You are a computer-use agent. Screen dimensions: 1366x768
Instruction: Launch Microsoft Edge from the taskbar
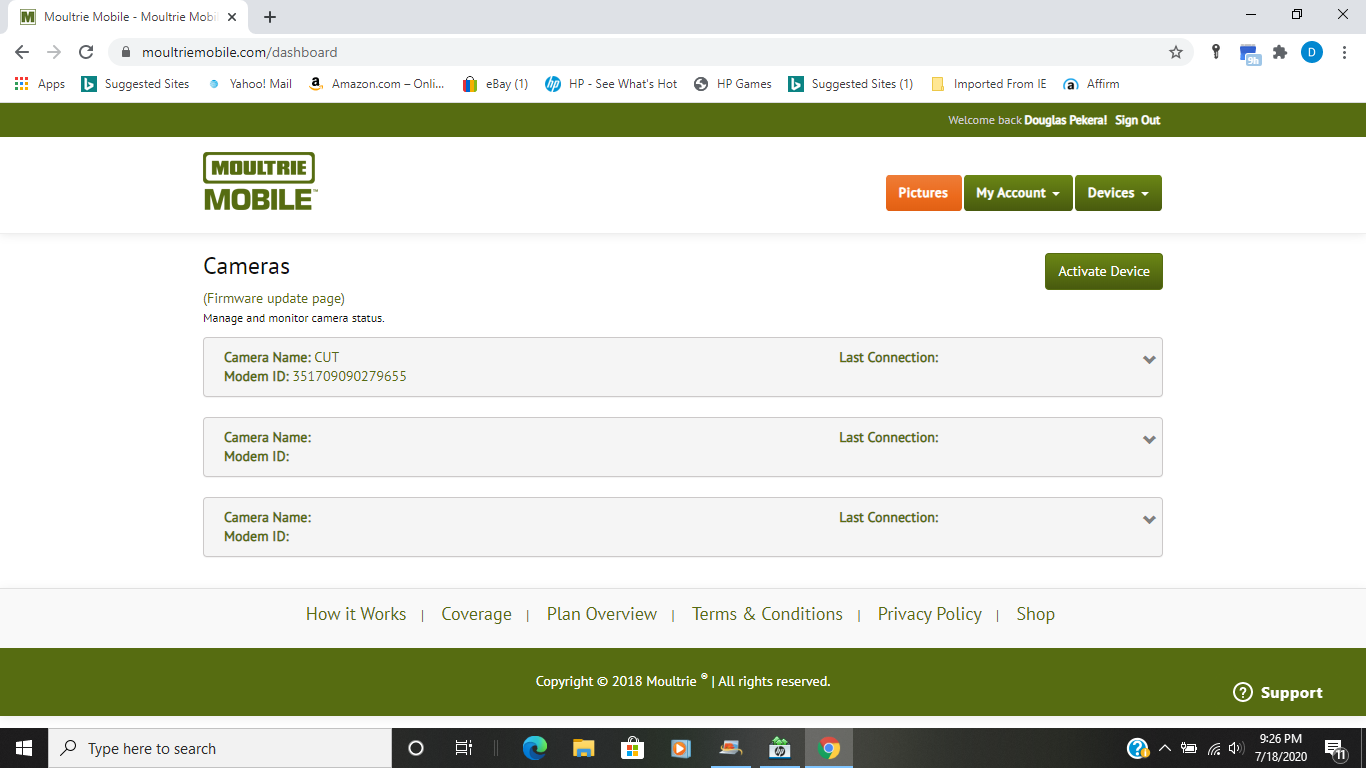535,748
